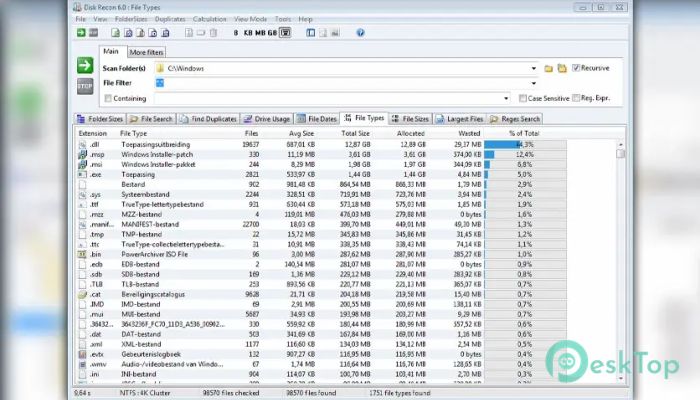700x400 pixels.
Task: Click the blue Help question mark icon
Action: click(360, 33)
